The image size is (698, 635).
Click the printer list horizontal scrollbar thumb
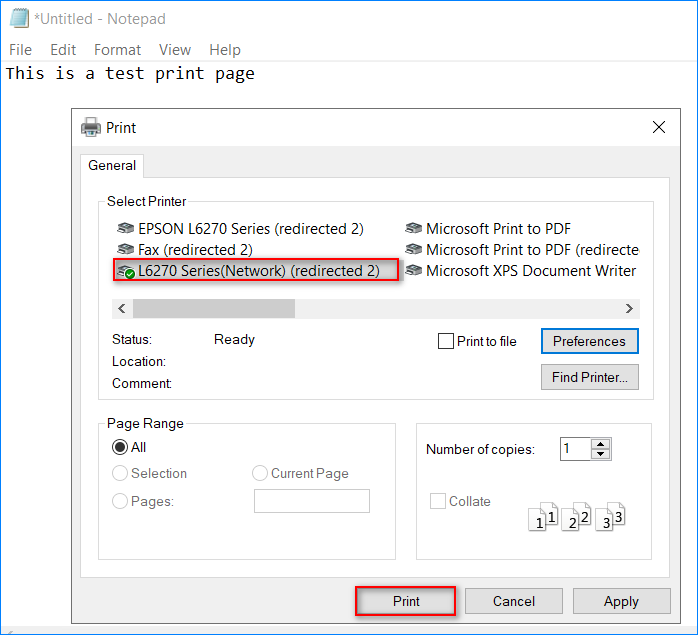pyautogui.click(x=214, y=309)
